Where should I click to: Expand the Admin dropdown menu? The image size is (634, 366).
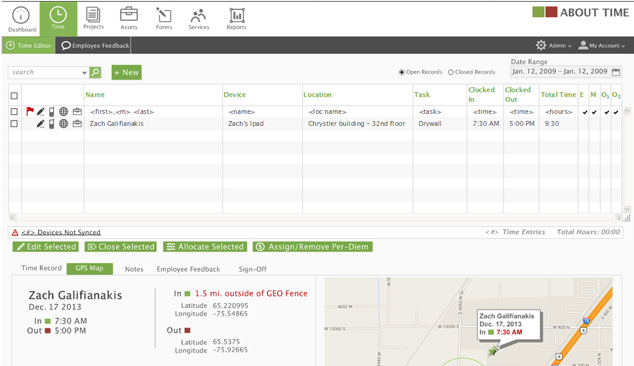(x=554, y=45)
